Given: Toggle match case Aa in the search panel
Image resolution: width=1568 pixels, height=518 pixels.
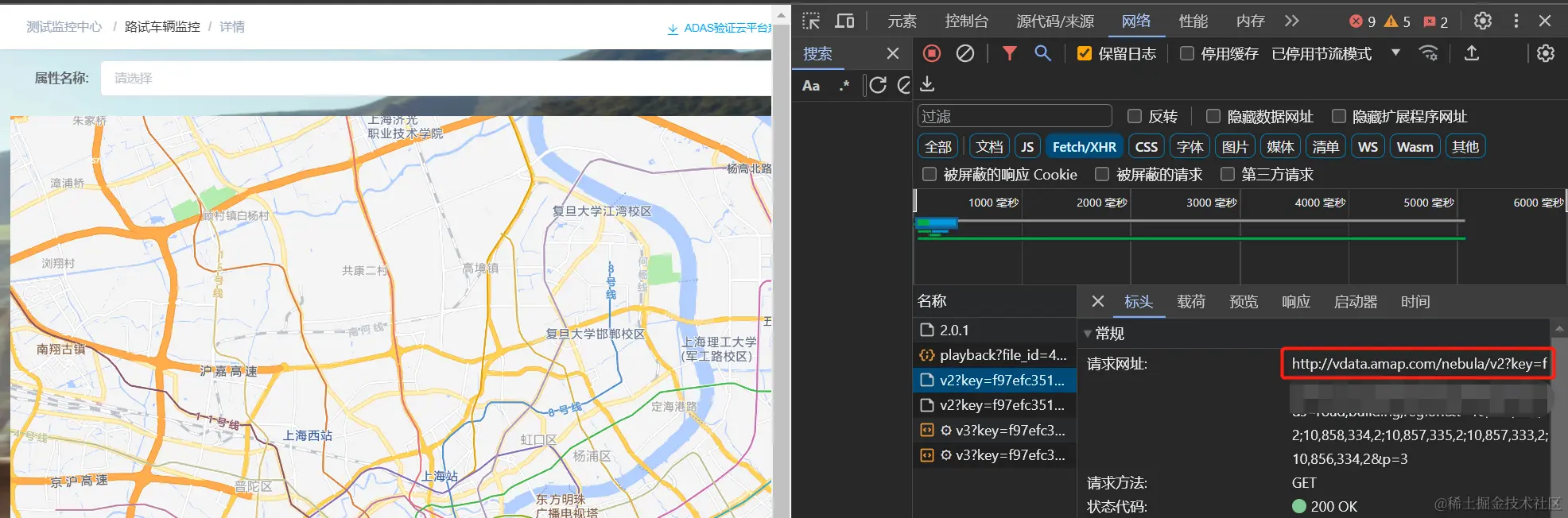Looking at the screenshot, I should [x=811, y=85].
